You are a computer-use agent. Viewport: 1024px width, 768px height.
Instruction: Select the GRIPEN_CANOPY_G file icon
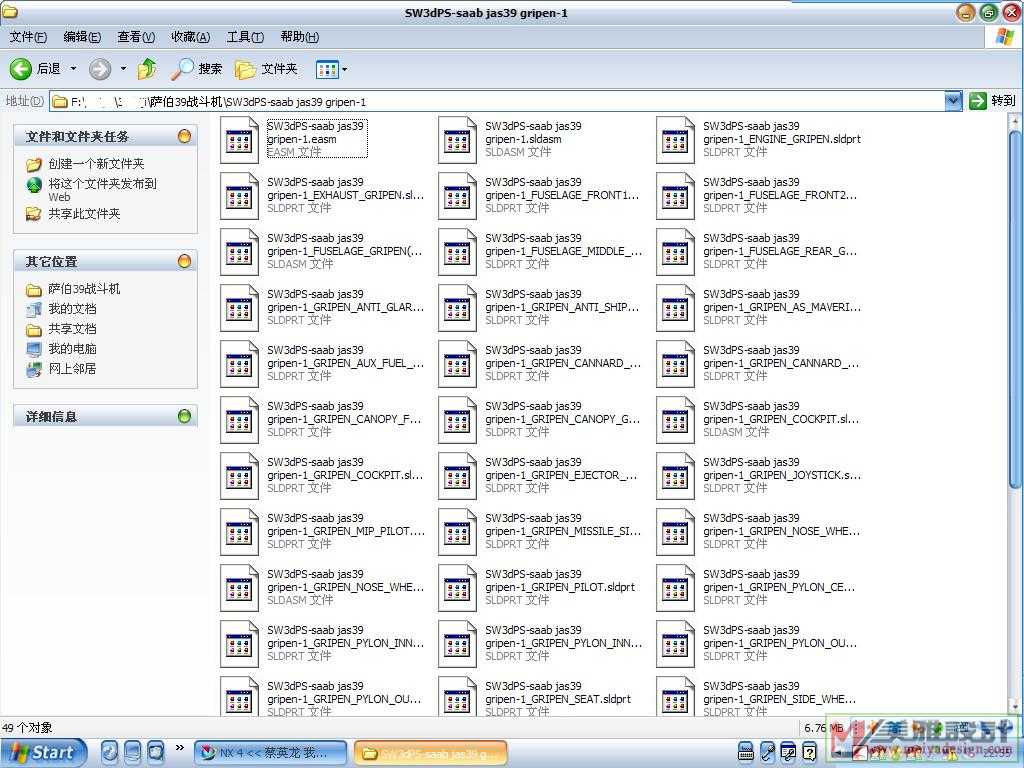point(457,419)
